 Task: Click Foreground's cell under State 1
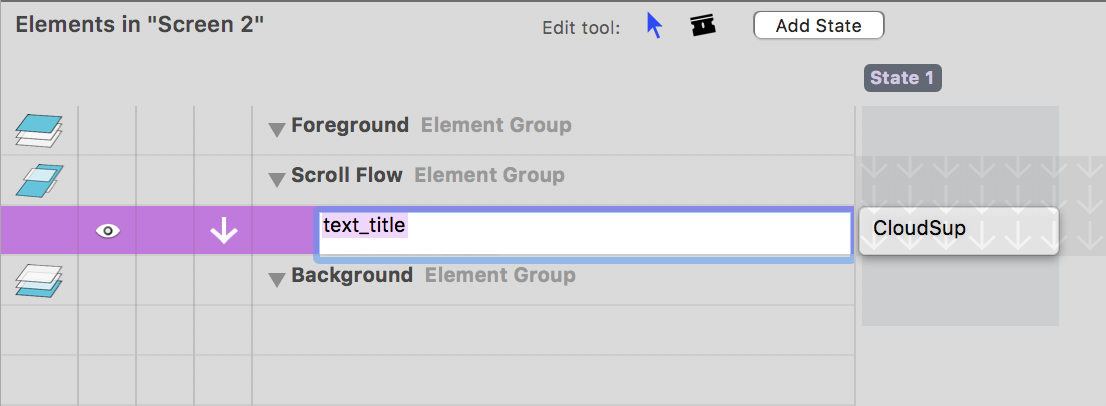(960, 130)
